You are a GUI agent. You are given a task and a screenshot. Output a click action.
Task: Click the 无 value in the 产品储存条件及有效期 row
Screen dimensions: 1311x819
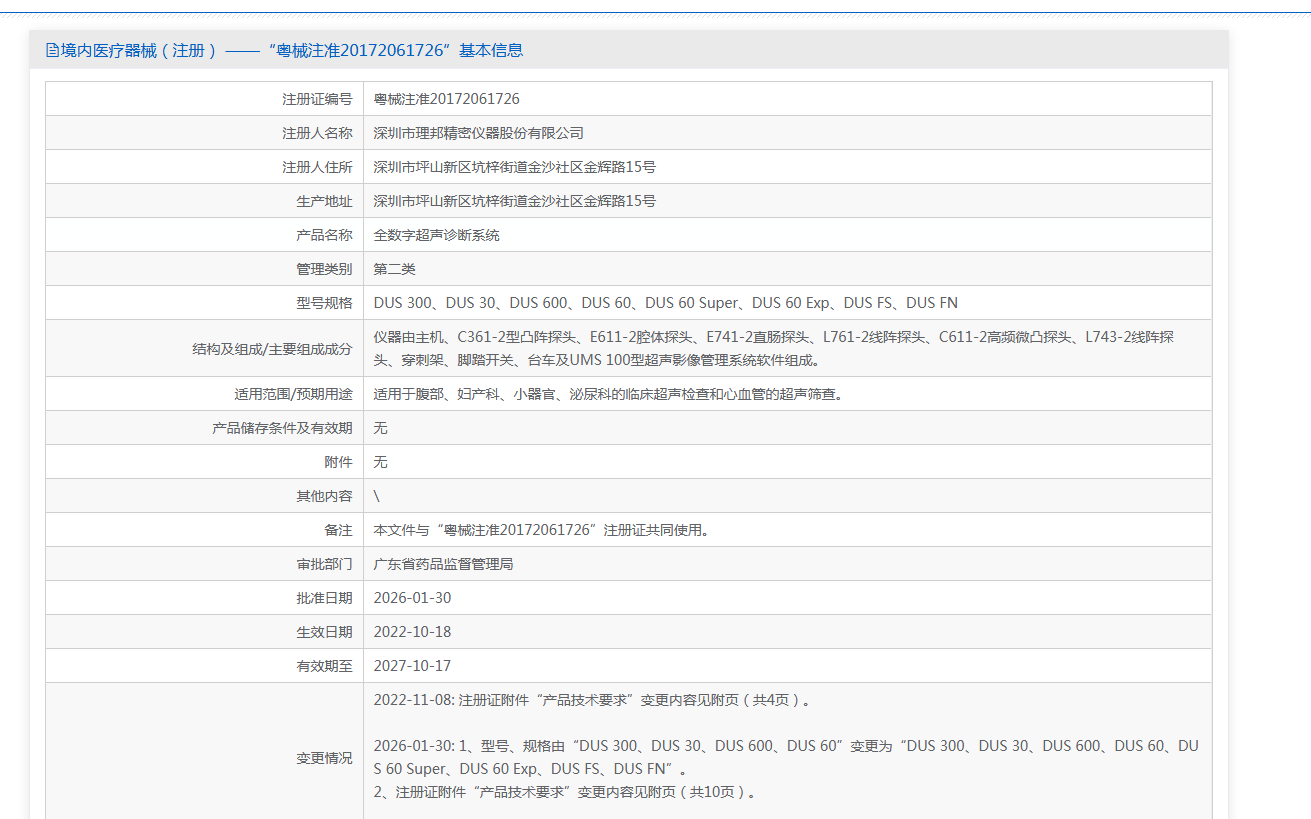(380, 428)
